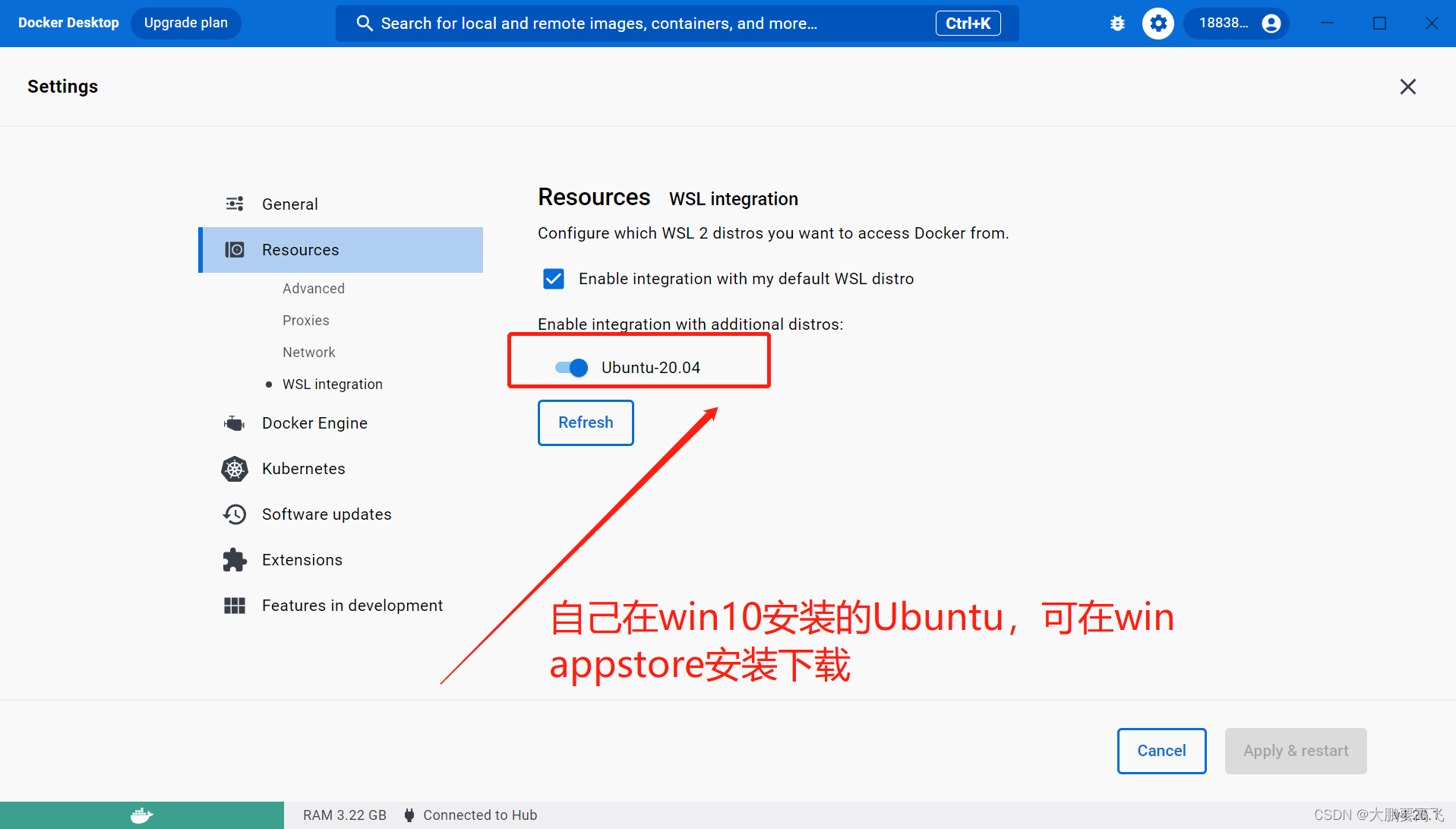This screenshot has height=829, width=1456.
Task: Click the Software updates clock icon
Action: [x=235, y=514]
